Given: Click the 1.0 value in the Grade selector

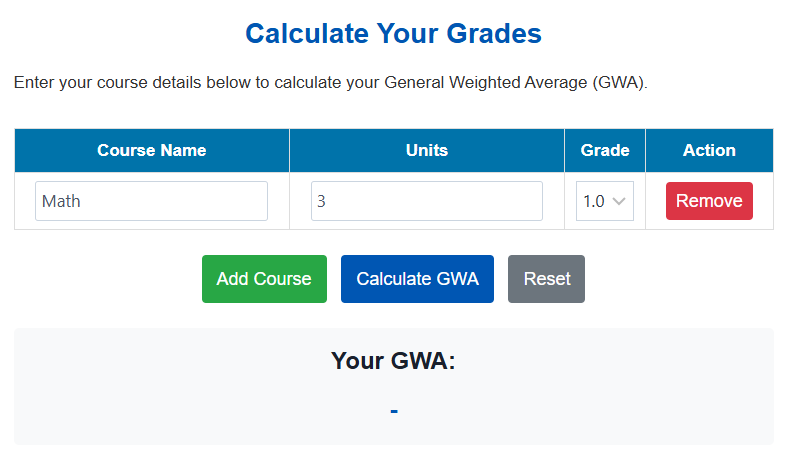Looking at the screenshot, I should click(594, 201).
